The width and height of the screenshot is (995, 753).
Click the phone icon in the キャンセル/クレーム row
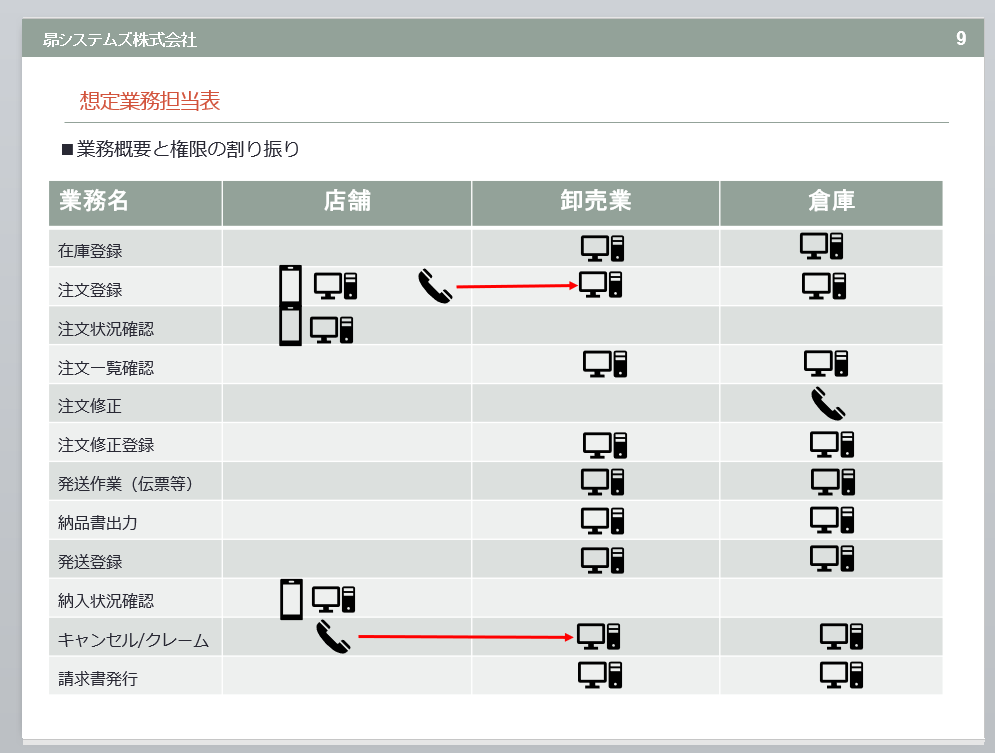333,637
